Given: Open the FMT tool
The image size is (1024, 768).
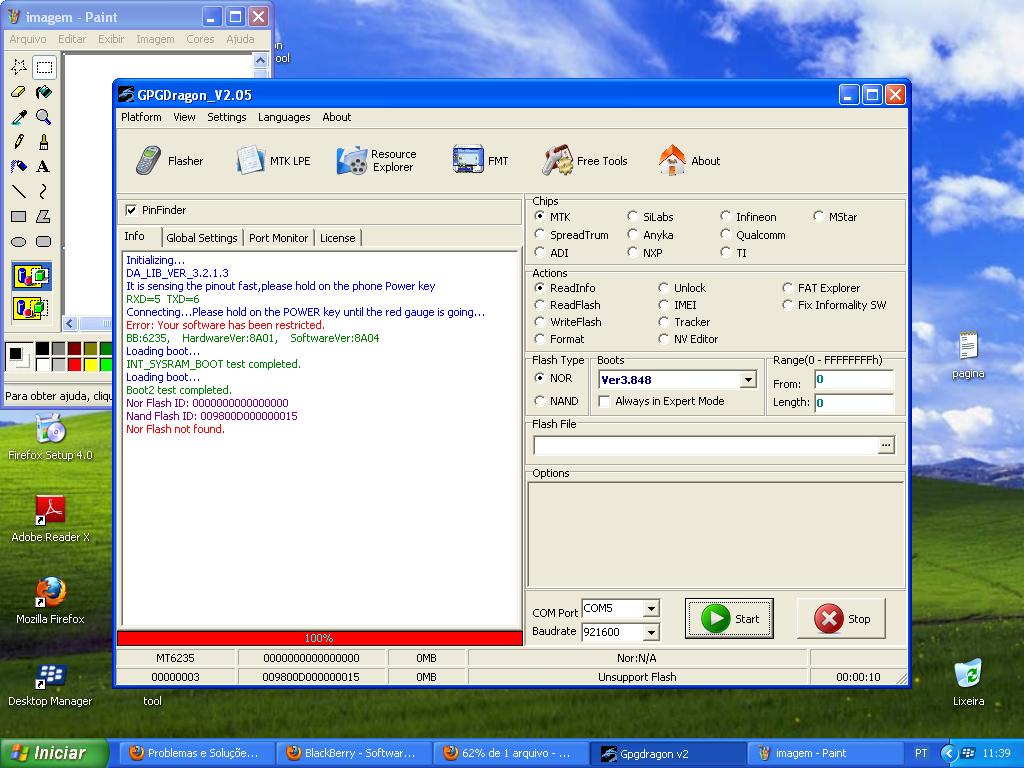Looking at the screenshot, I should pyautogui.click(x=480, y=161).
